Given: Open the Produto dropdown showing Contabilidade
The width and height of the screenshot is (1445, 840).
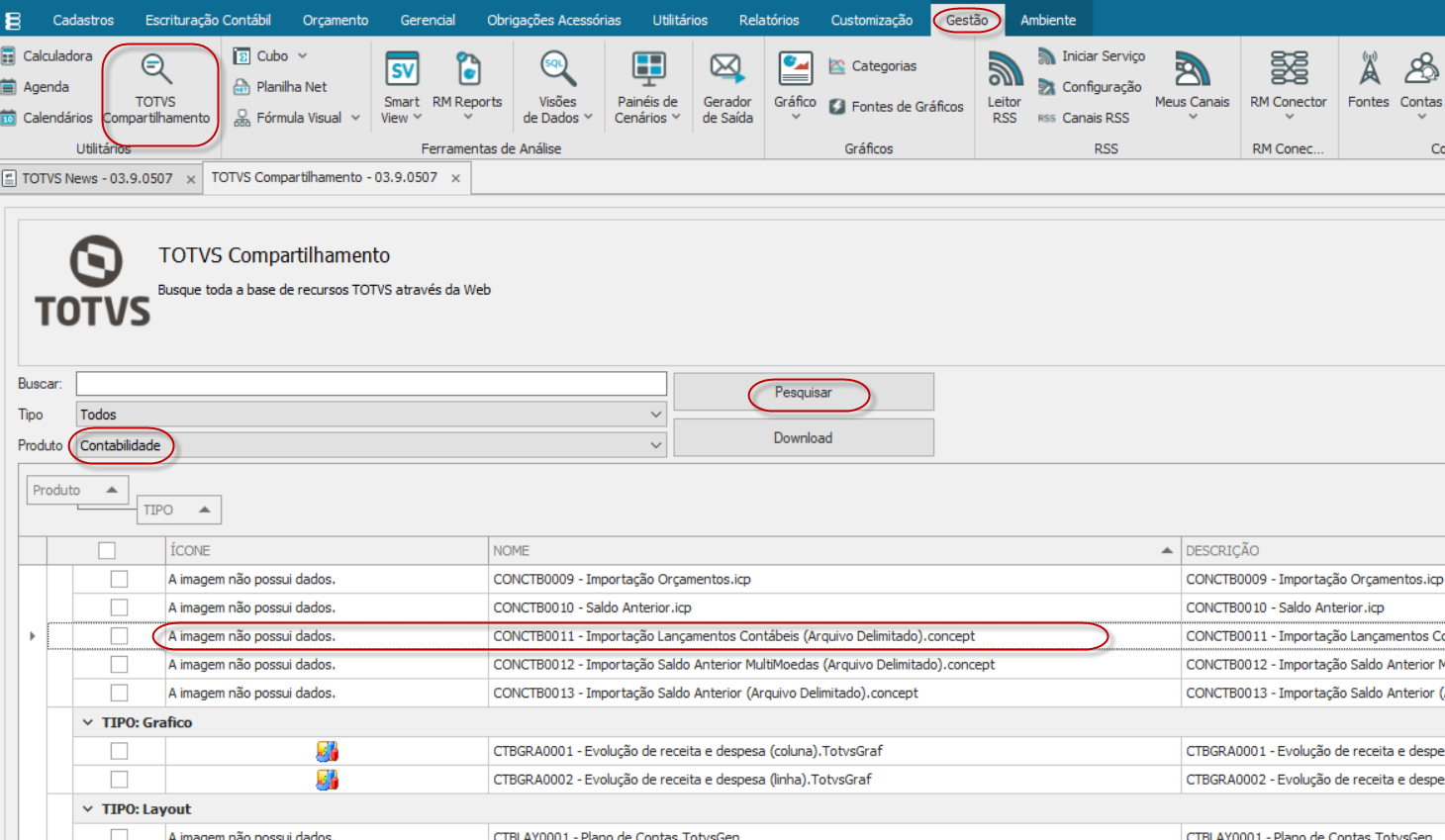Looking at the screenshot, I should coord(371,445).
